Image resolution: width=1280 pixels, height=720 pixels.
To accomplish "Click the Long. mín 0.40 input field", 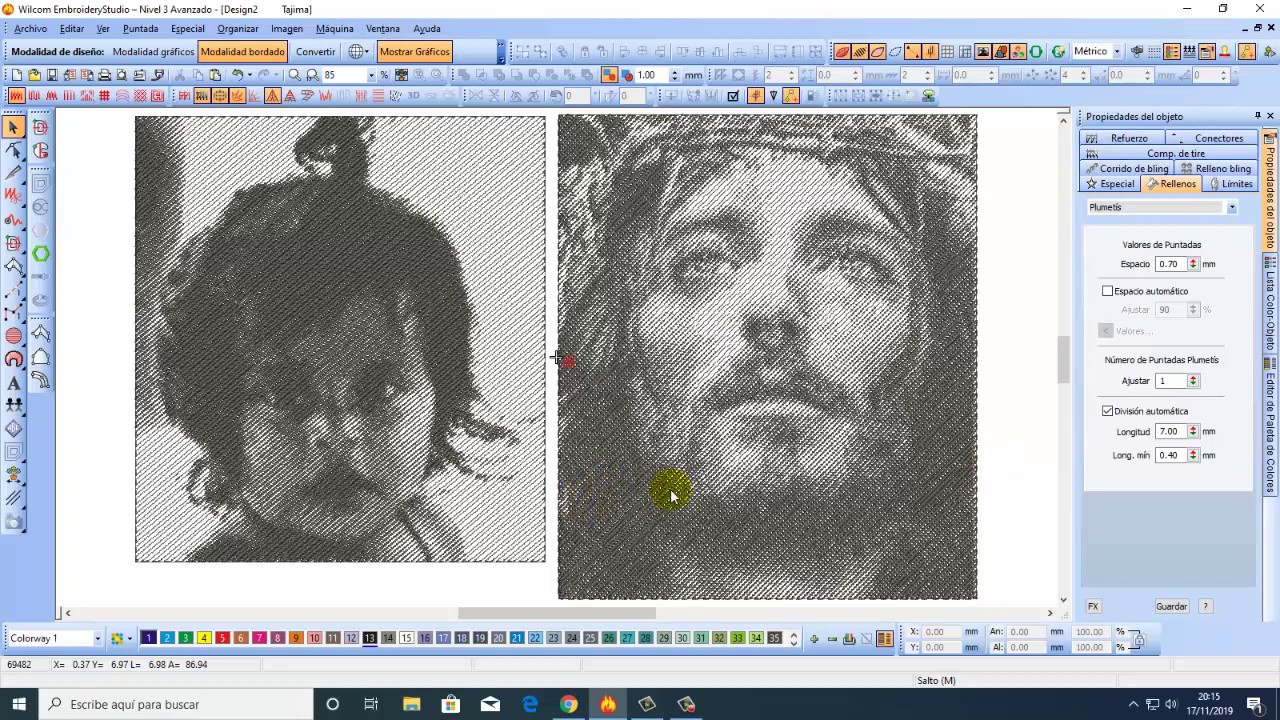I will pyautogui.click(x=1169, y=455).
